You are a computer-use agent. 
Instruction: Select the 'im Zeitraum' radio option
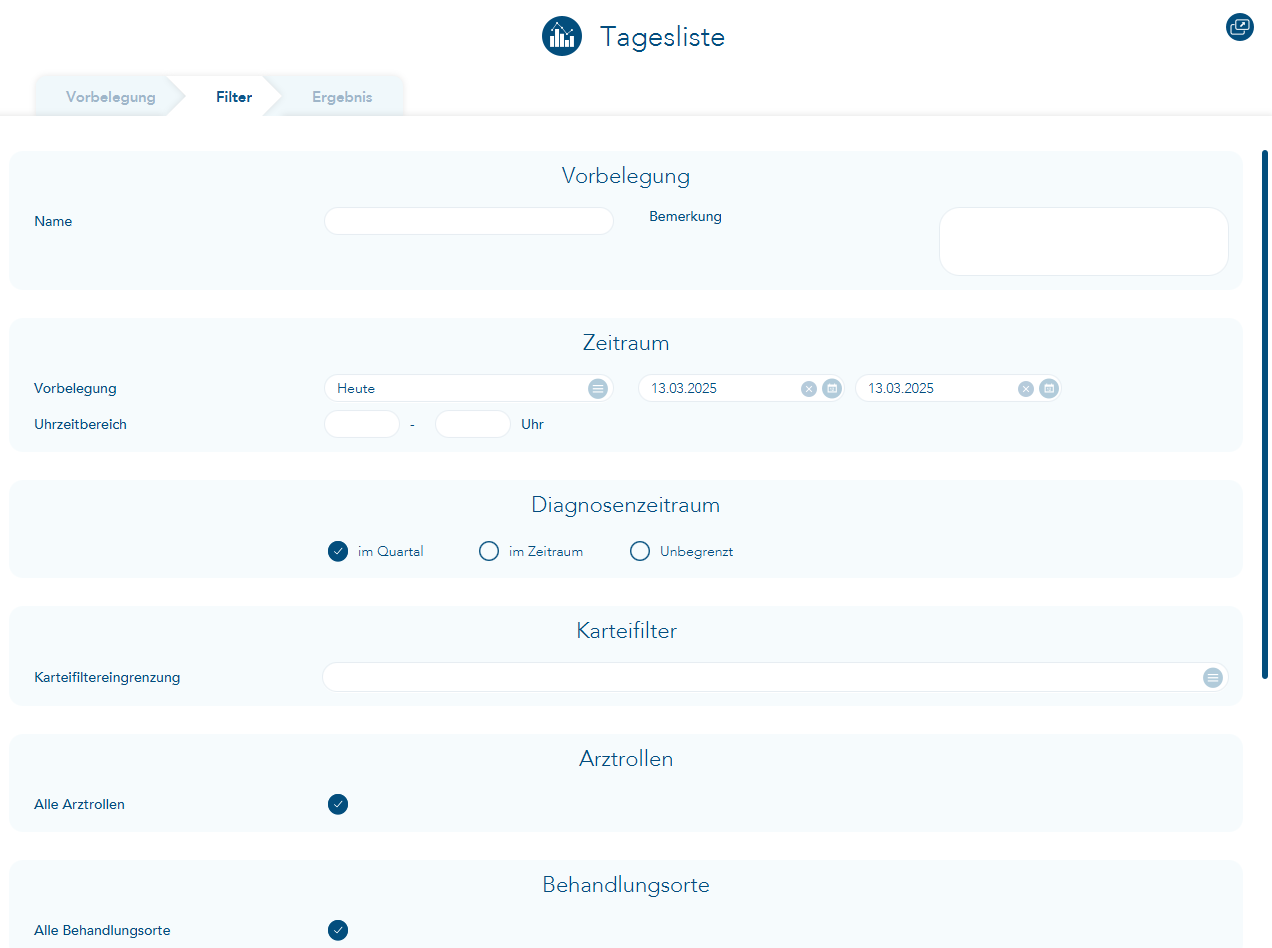click(x=489, y=551)
